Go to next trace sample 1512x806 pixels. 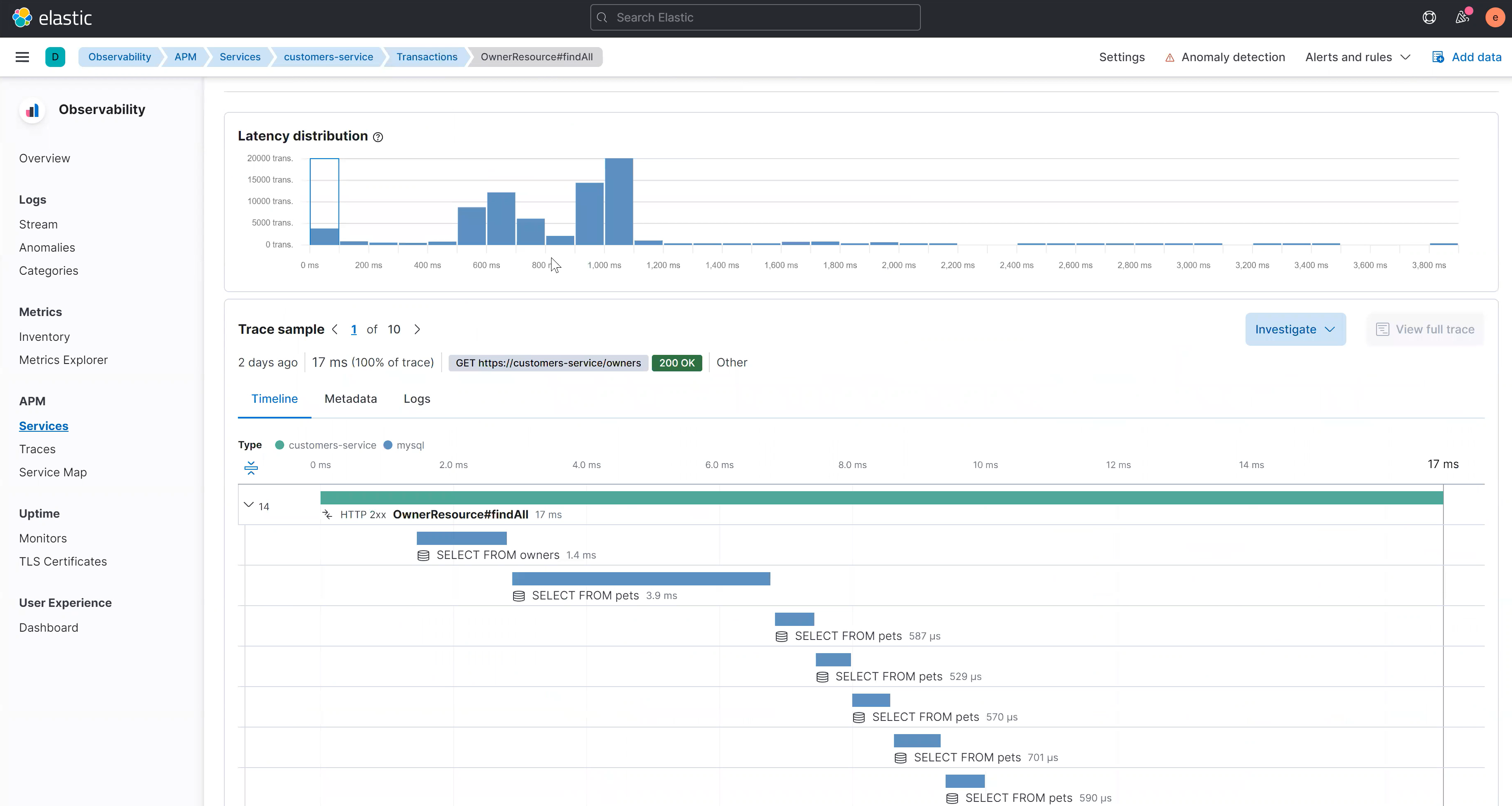[x=417, y=329]
